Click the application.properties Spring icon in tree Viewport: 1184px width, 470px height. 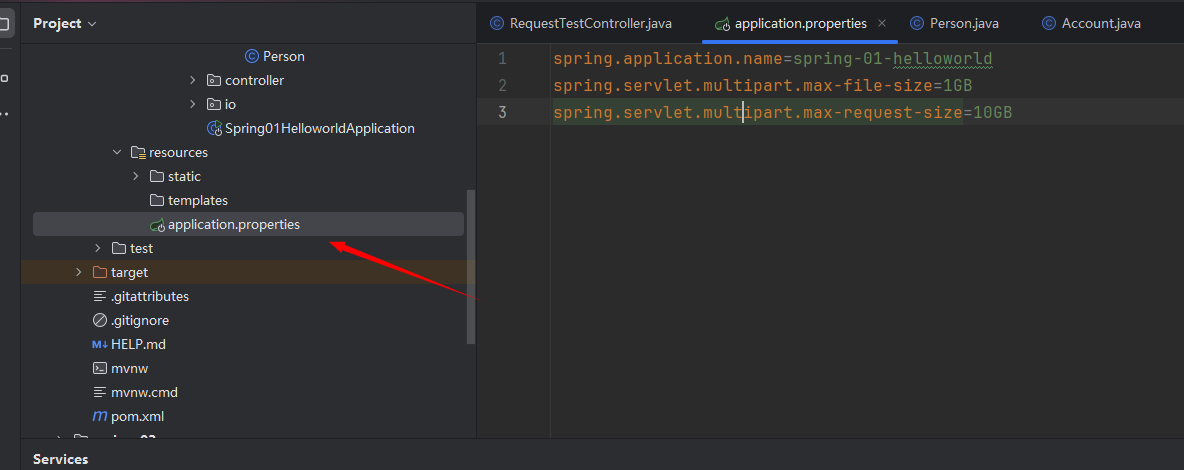[157, 224]
